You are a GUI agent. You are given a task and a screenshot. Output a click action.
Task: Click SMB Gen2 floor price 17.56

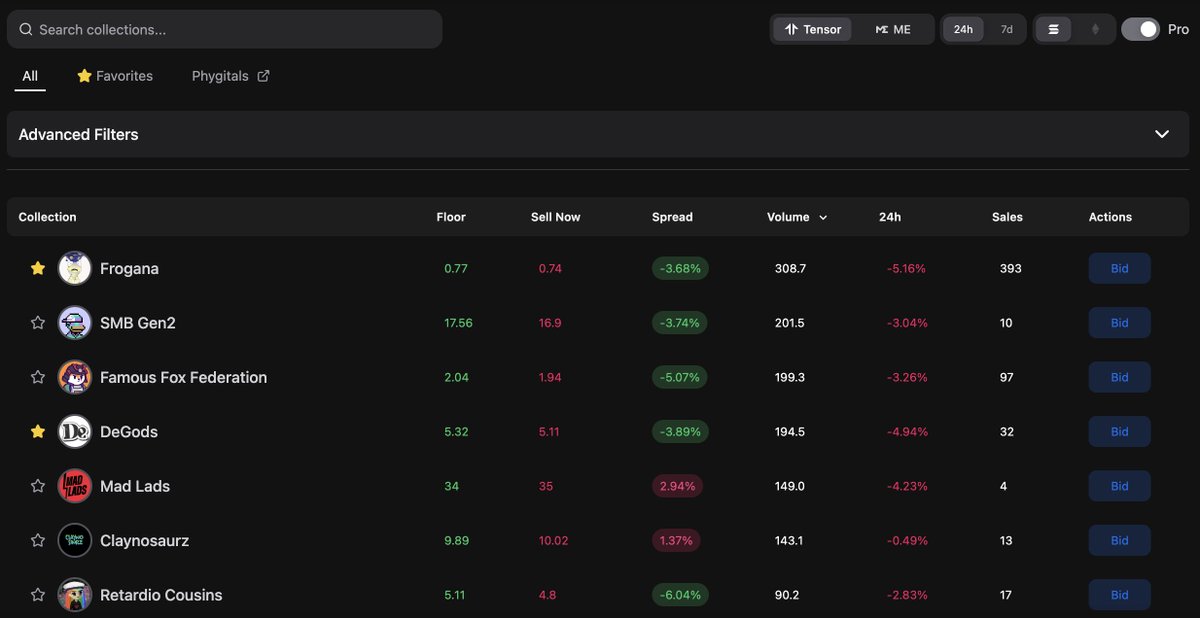pos(458,323)
